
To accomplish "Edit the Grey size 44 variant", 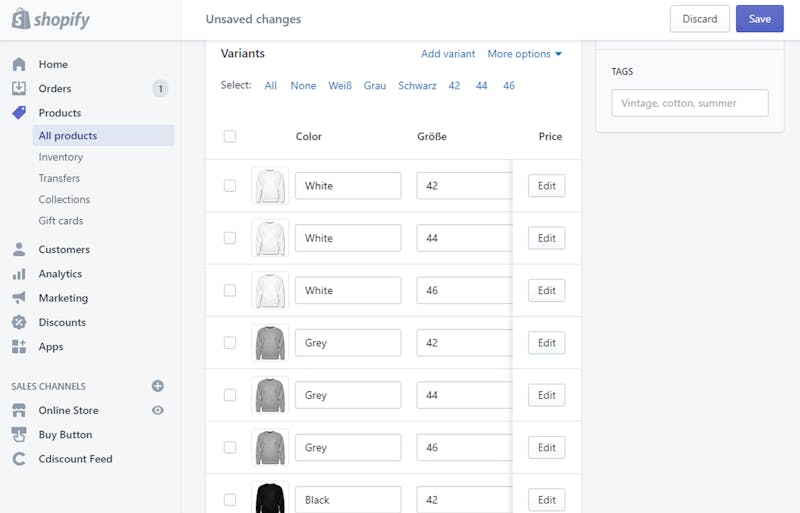I will pyautogui.click(x=546, y=395).
